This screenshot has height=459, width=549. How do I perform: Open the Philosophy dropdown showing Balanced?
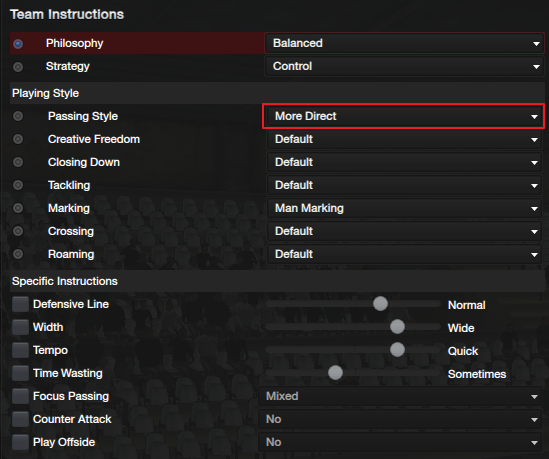[x=404, y=43]
